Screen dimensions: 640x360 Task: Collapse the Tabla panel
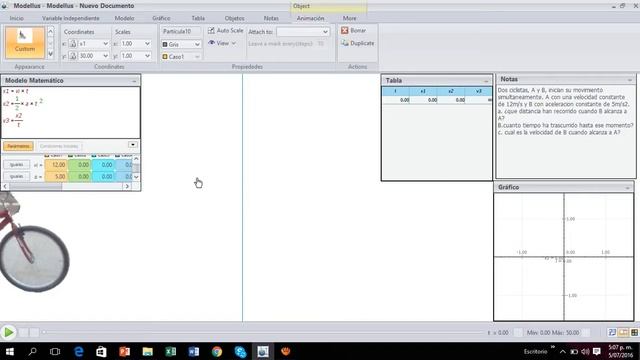point(486,81)
